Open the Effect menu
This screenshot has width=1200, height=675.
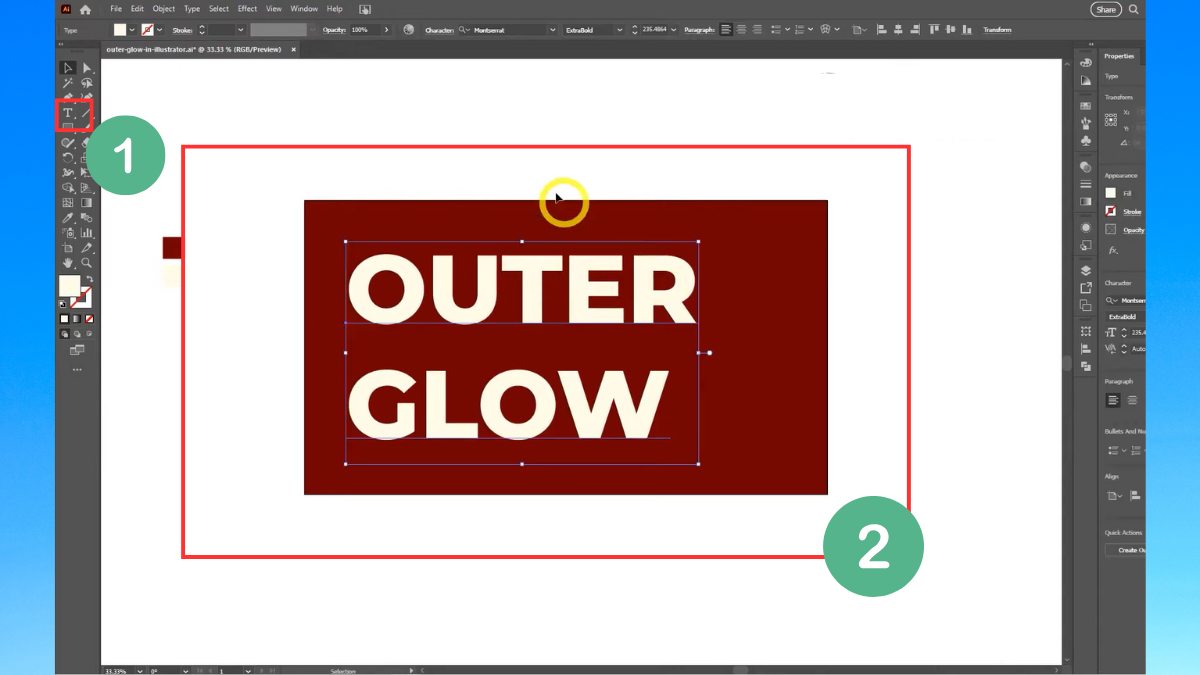tap(248, 9)
